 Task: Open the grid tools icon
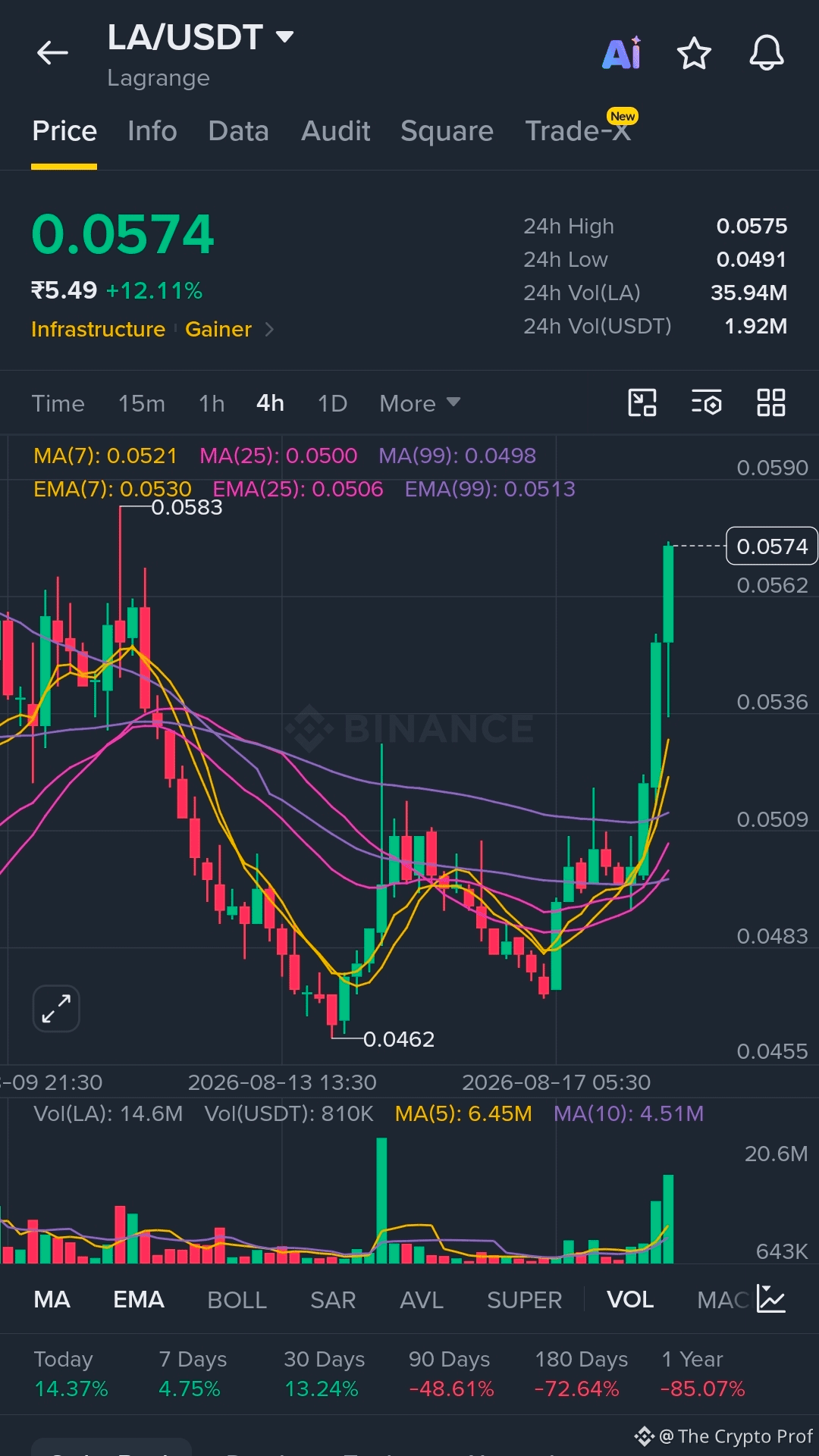point(771,402)
